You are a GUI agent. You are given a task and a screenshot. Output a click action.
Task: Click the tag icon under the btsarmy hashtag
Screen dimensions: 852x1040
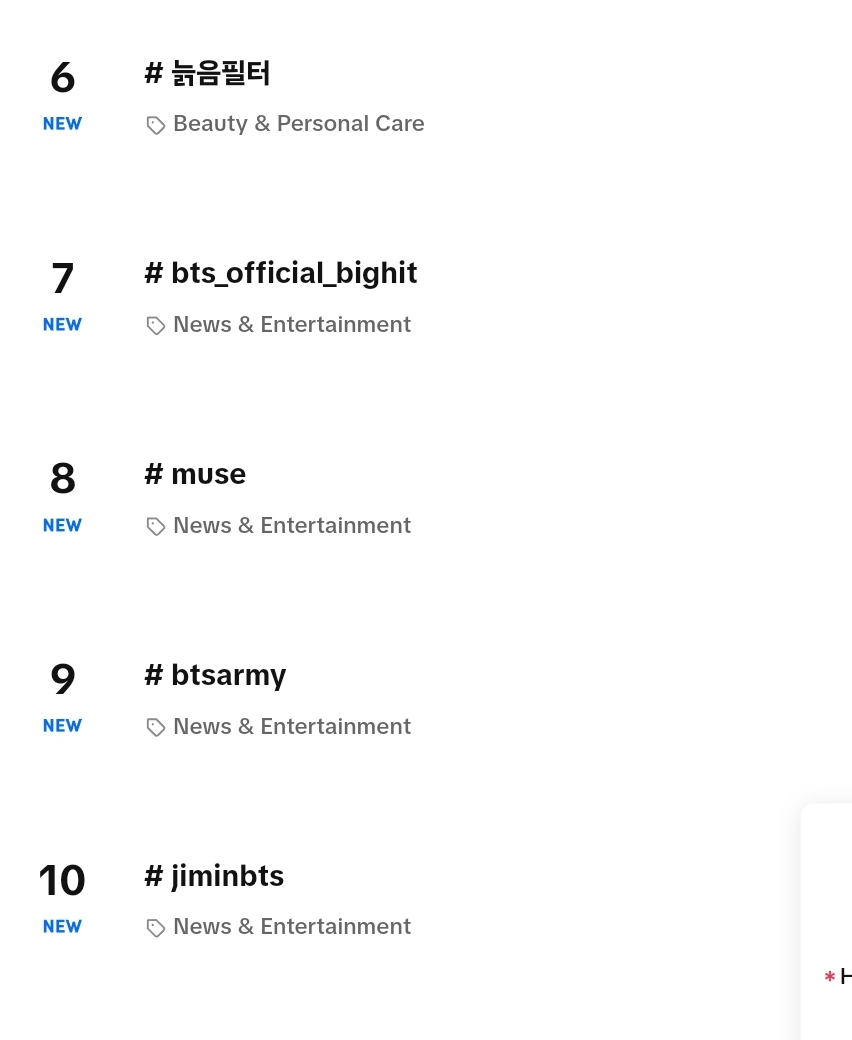pos(156,728)
